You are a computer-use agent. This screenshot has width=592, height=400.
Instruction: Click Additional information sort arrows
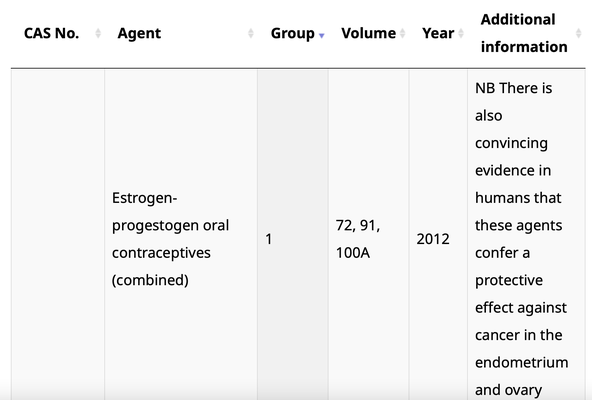click(x=578, y=33)
